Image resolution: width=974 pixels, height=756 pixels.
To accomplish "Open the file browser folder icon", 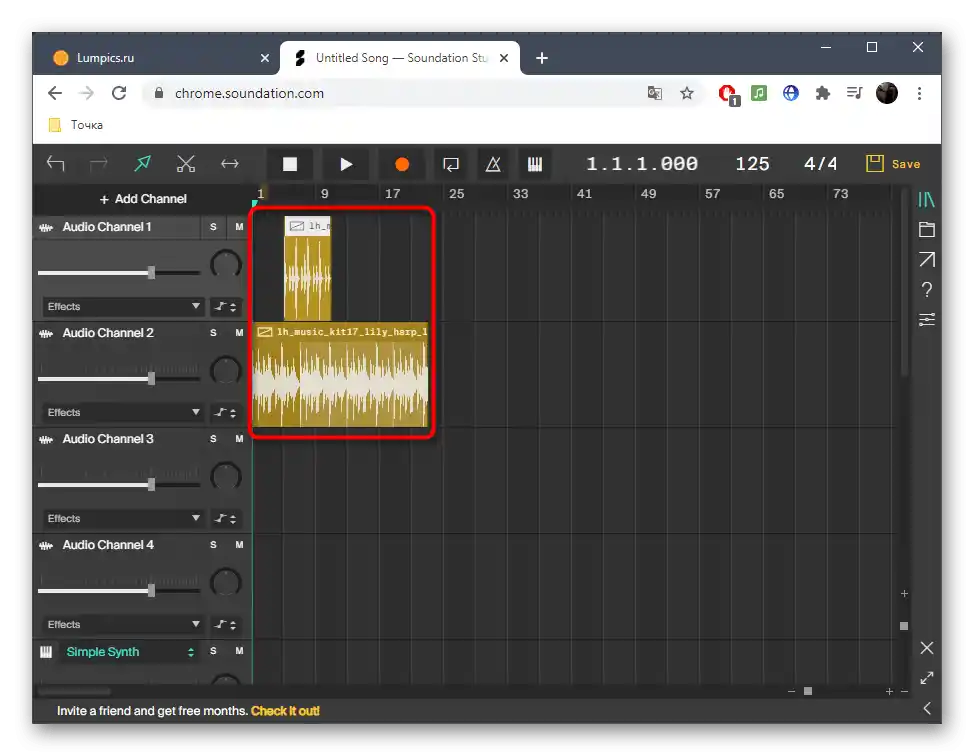I will point(926,229).
